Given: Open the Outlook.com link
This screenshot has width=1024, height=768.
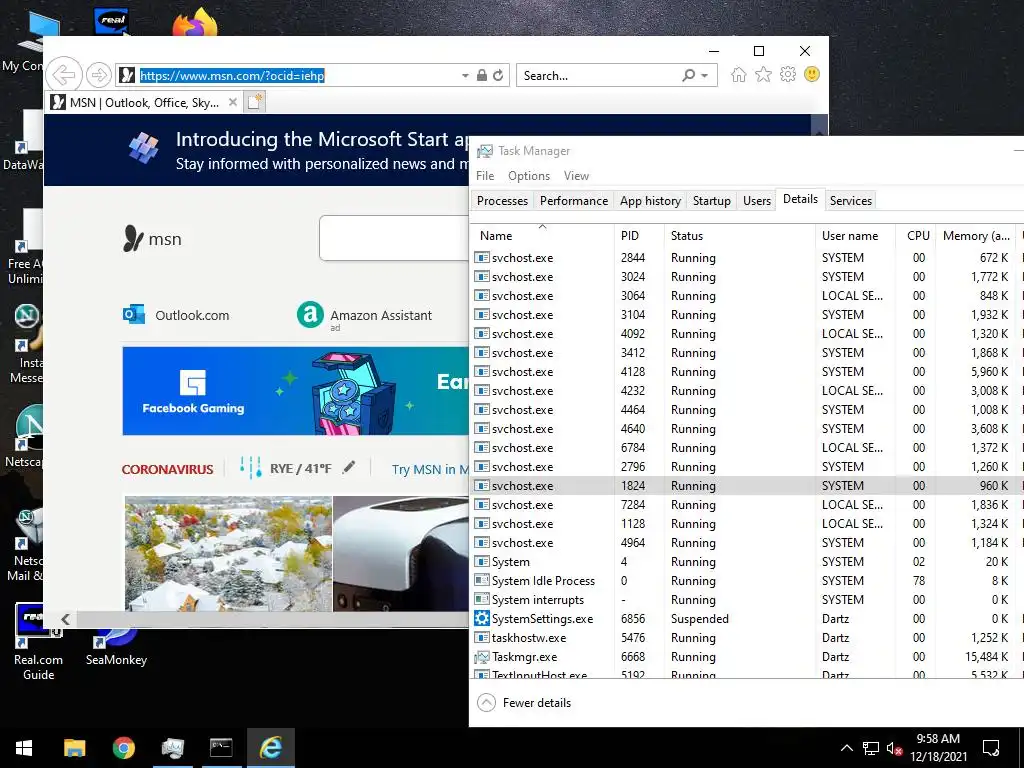Looking at the screenshot, I should click(x=176, y=315).
